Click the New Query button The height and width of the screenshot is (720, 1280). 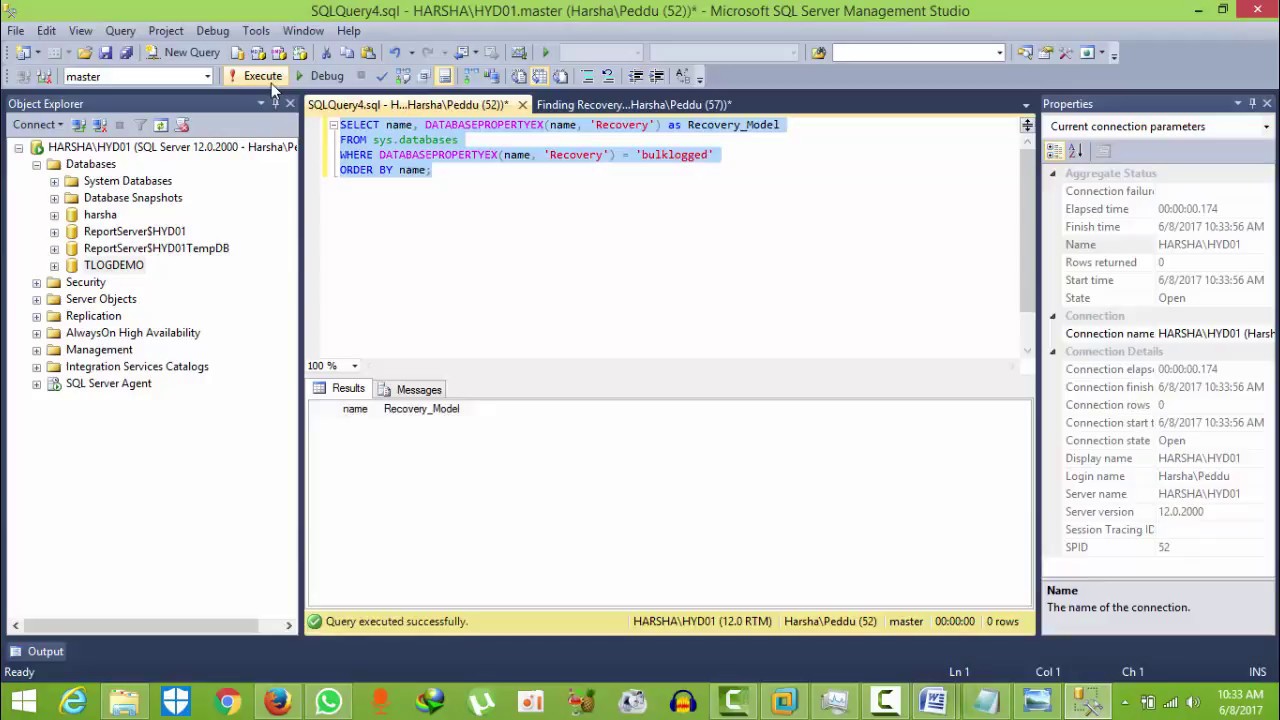tap(183, 52)
